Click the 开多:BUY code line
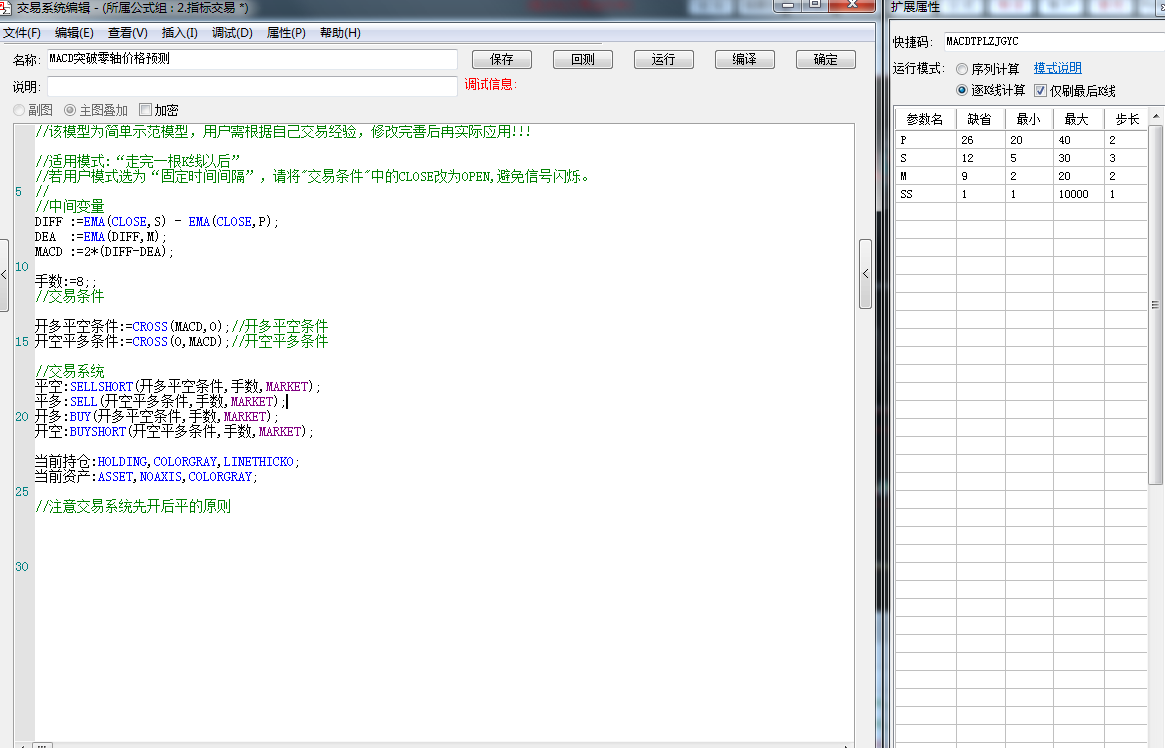The width and height of the screenshot is (1165, 748). click(156, 417)
